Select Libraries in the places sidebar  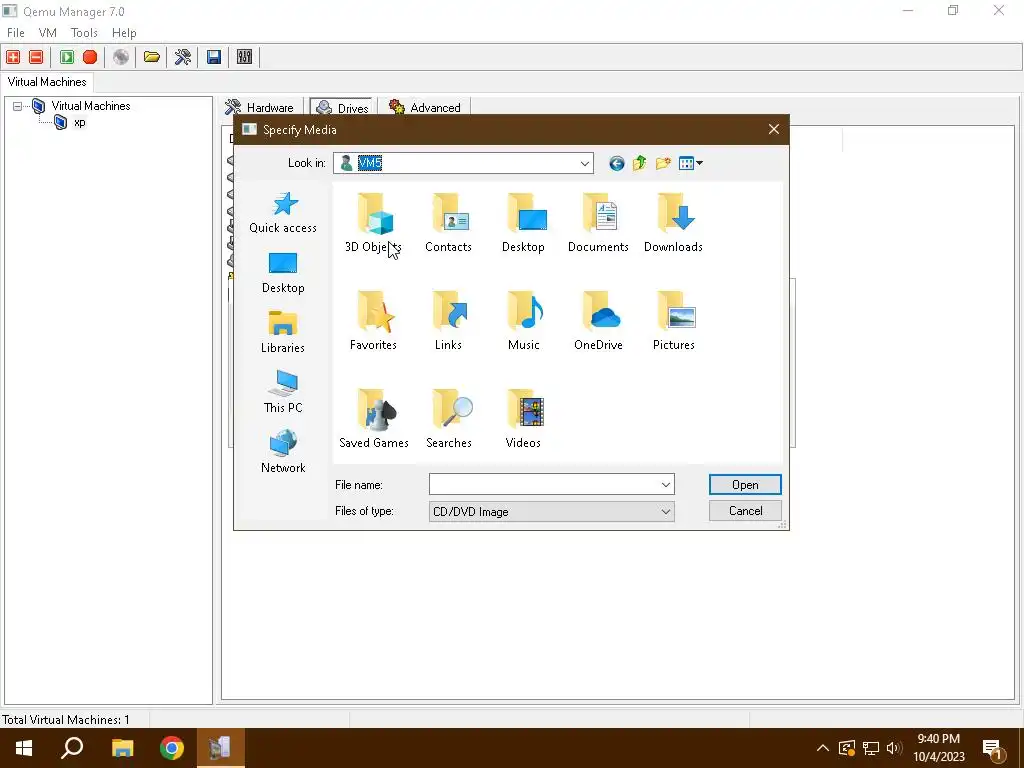tap(283, 333)
